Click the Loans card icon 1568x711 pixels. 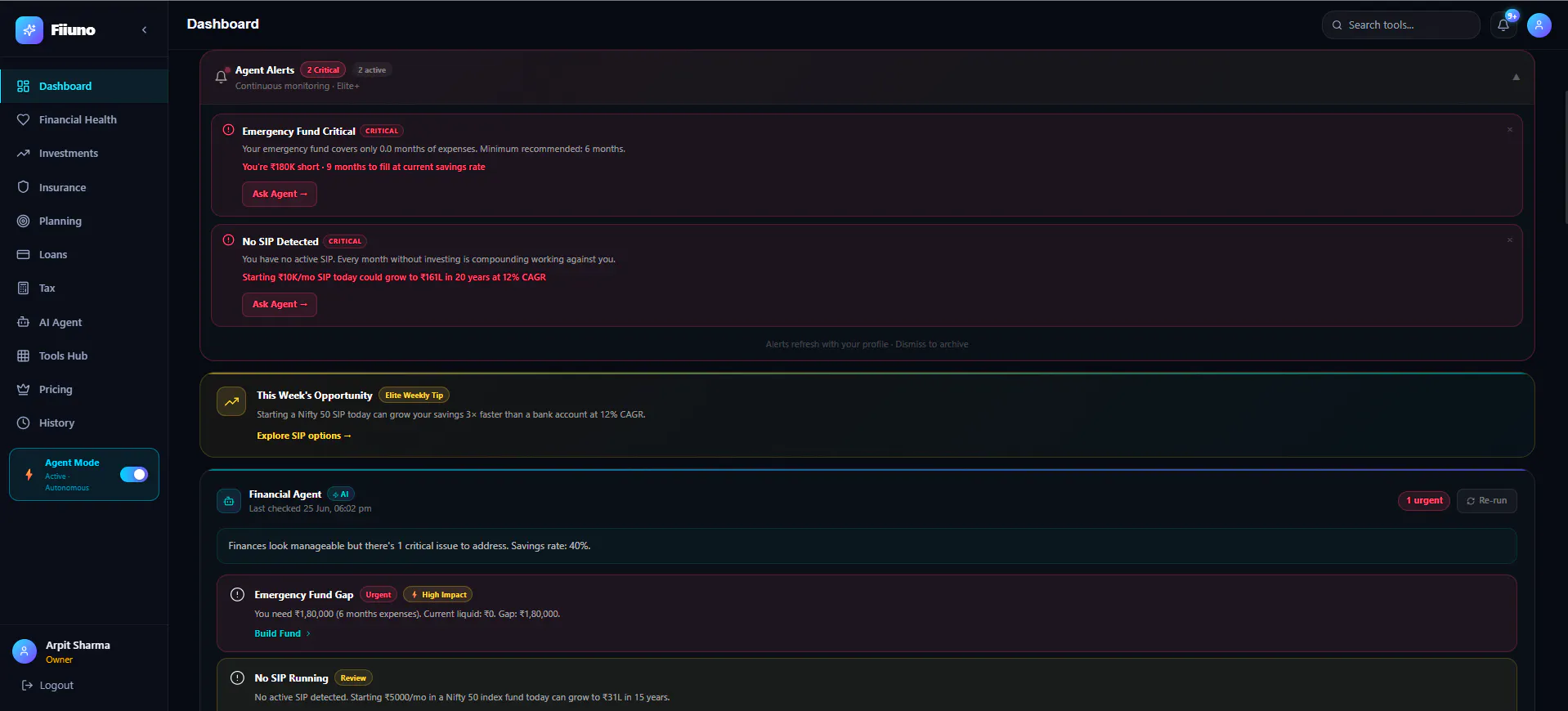(23, 254)
